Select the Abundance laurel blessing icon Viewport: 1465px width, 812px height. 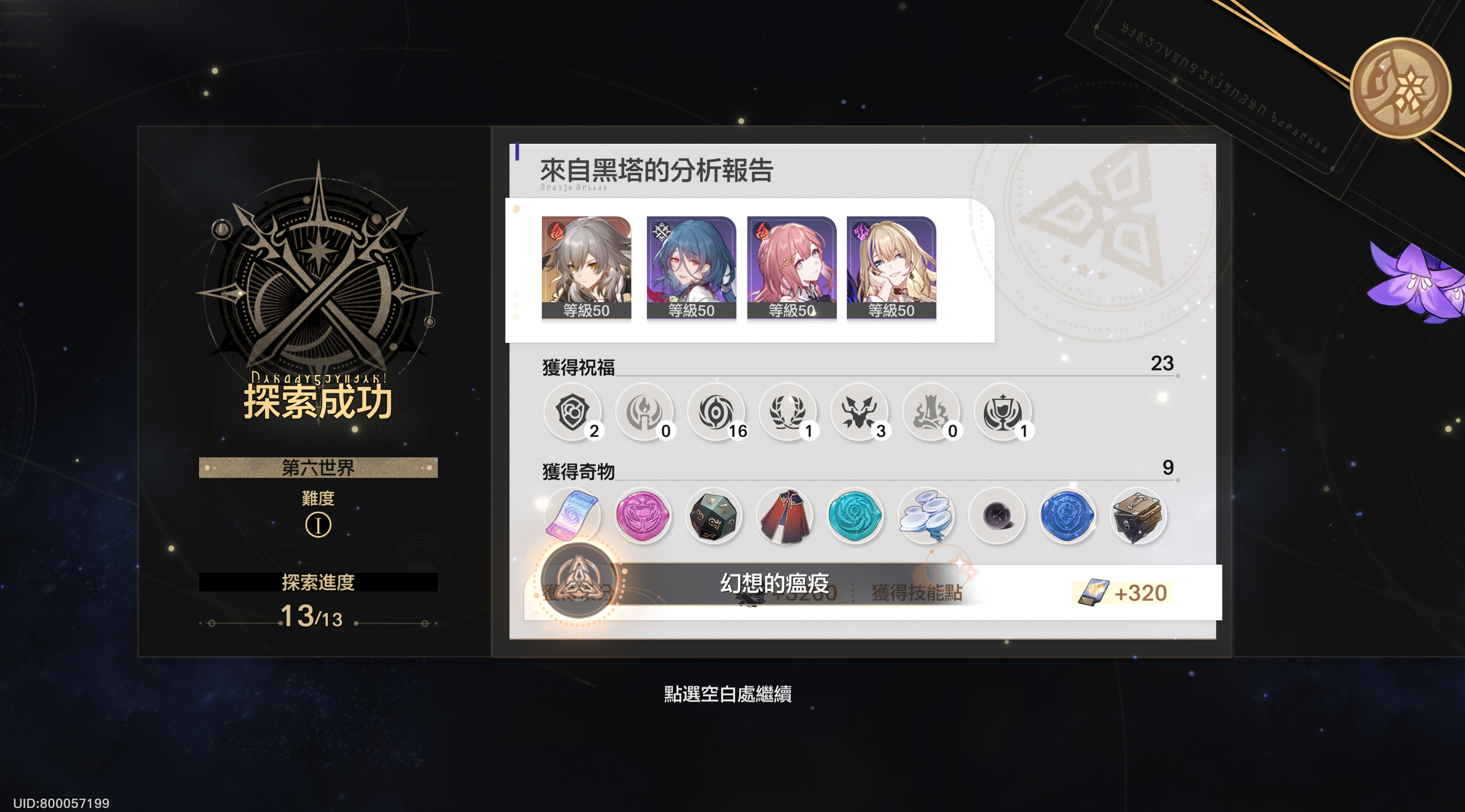click(x=787, y=412)
